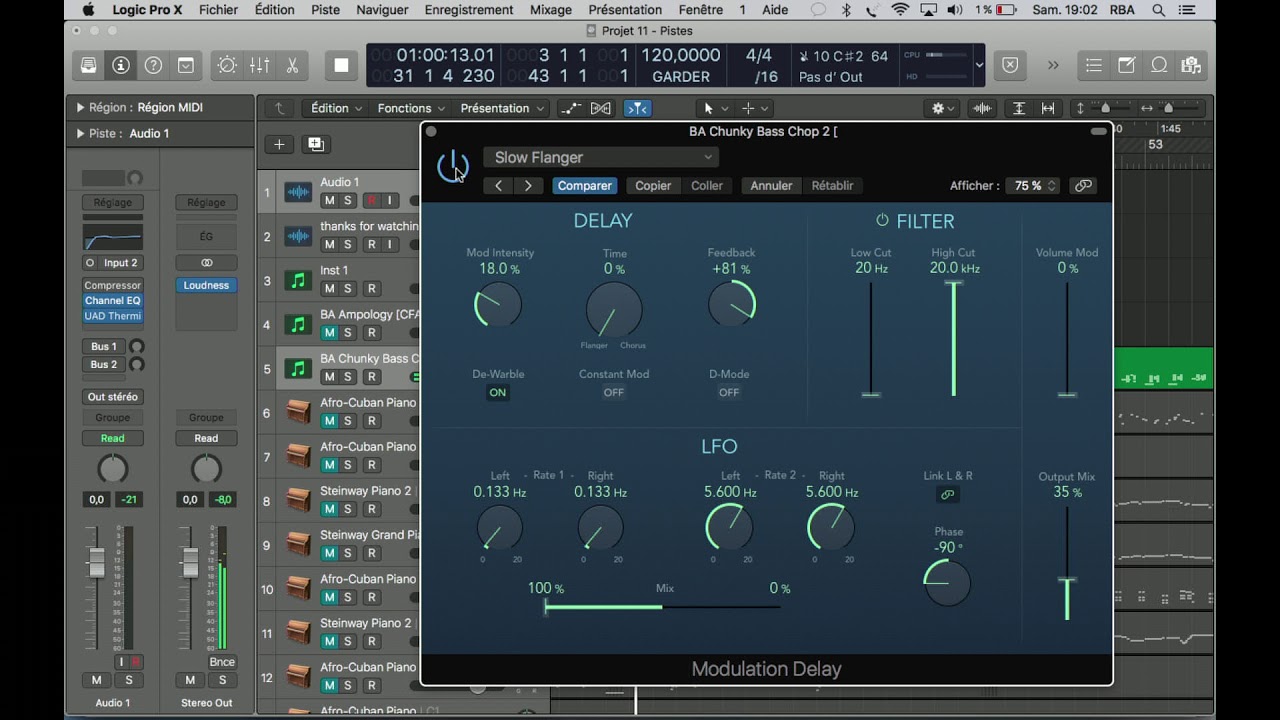The width and height of the screenshot is (1280, 720).
Task: Toggle the Inspector info icon
Action: pyautogui.click(x=121, y=65)
